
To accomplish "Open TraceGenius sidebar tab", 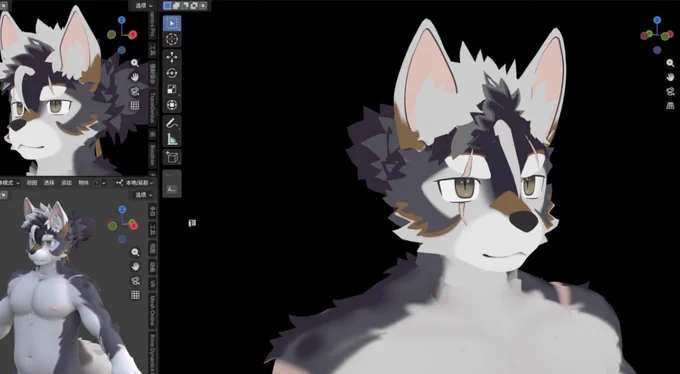I will click(x=152, y=107).
